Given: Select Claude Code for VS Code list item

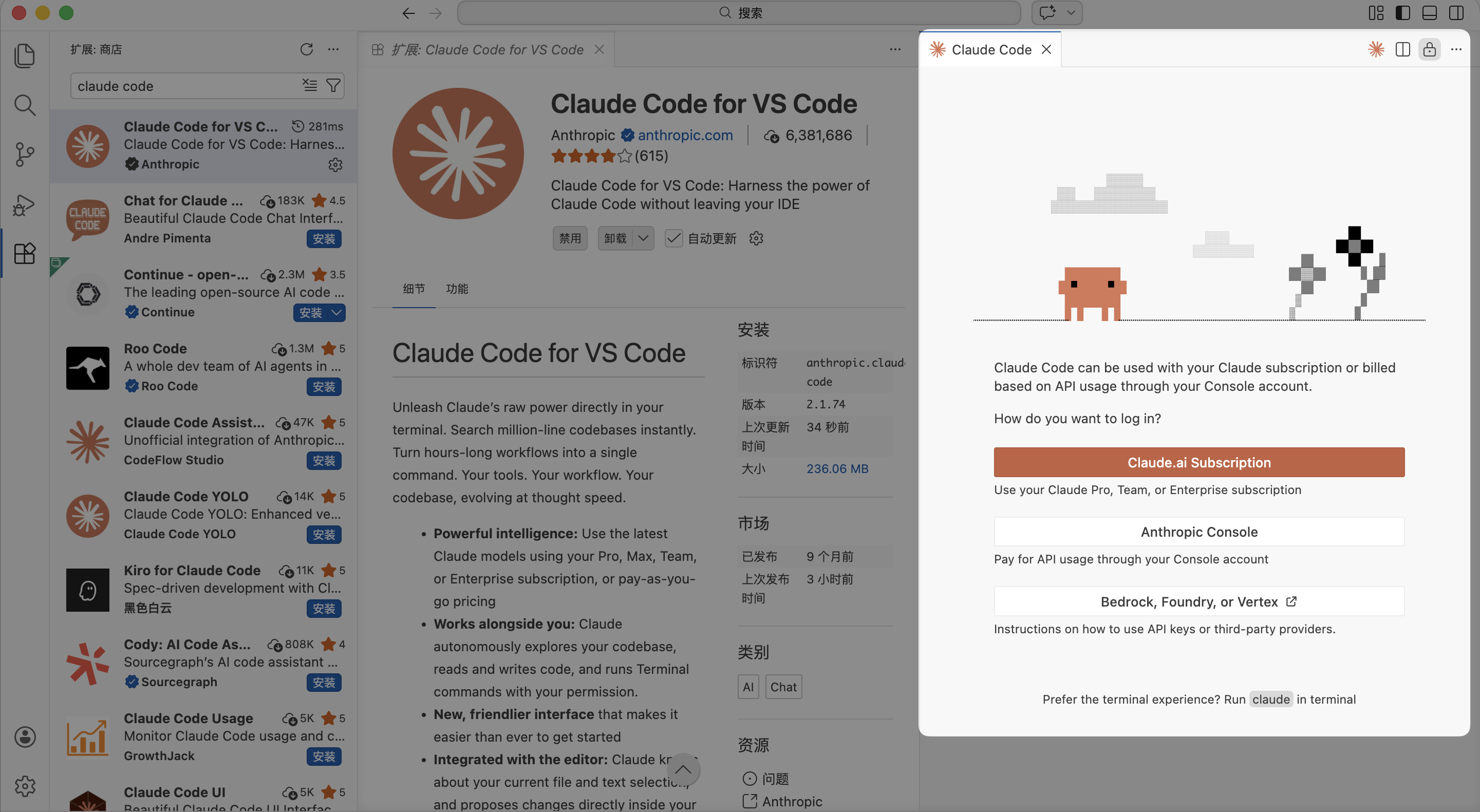Looking at the screenshot, I should pos(203,146).
